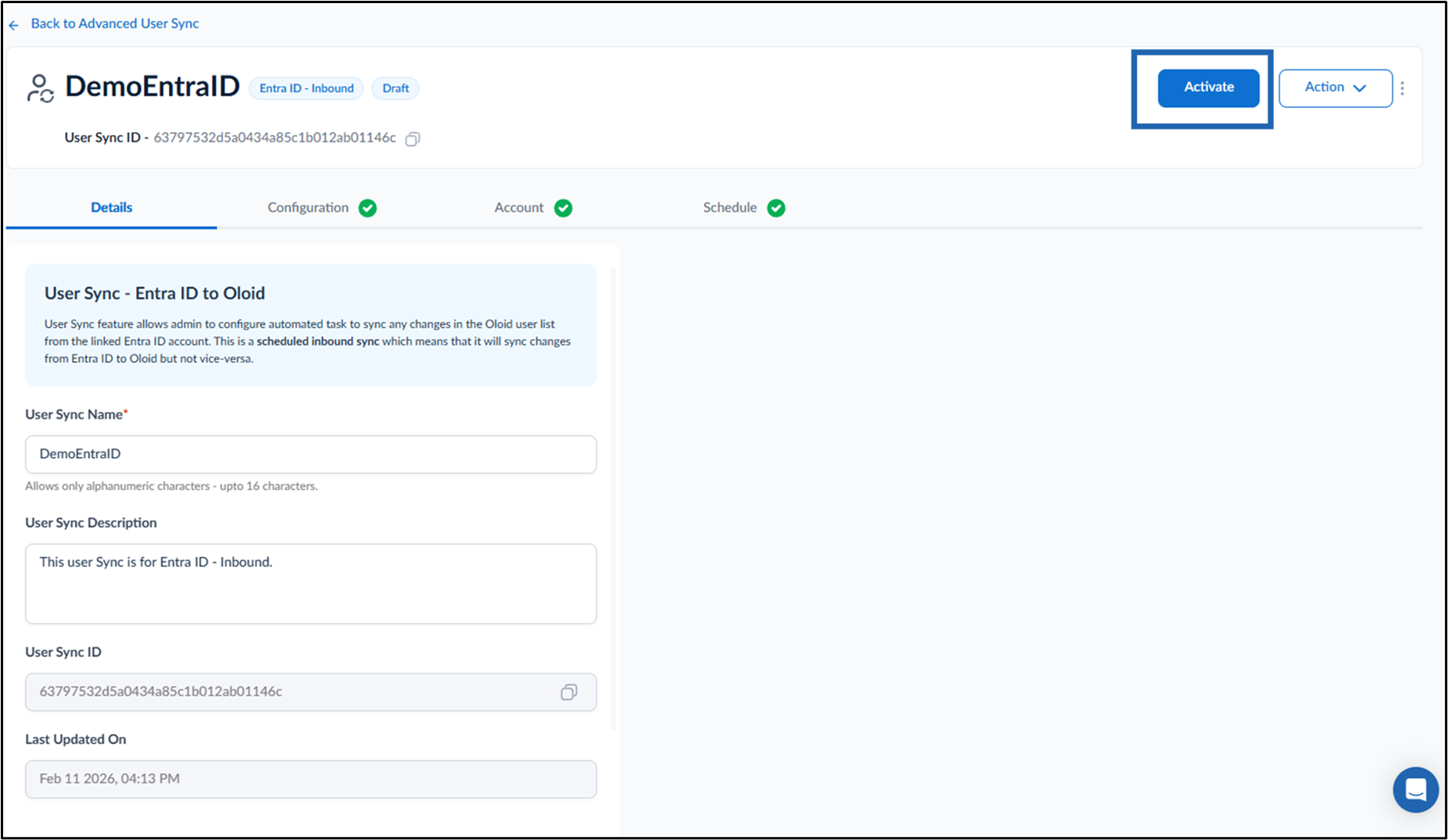1448x840 pixels.
Task: Open Back to Advanced User Sync link
Action: pos(115,23)
